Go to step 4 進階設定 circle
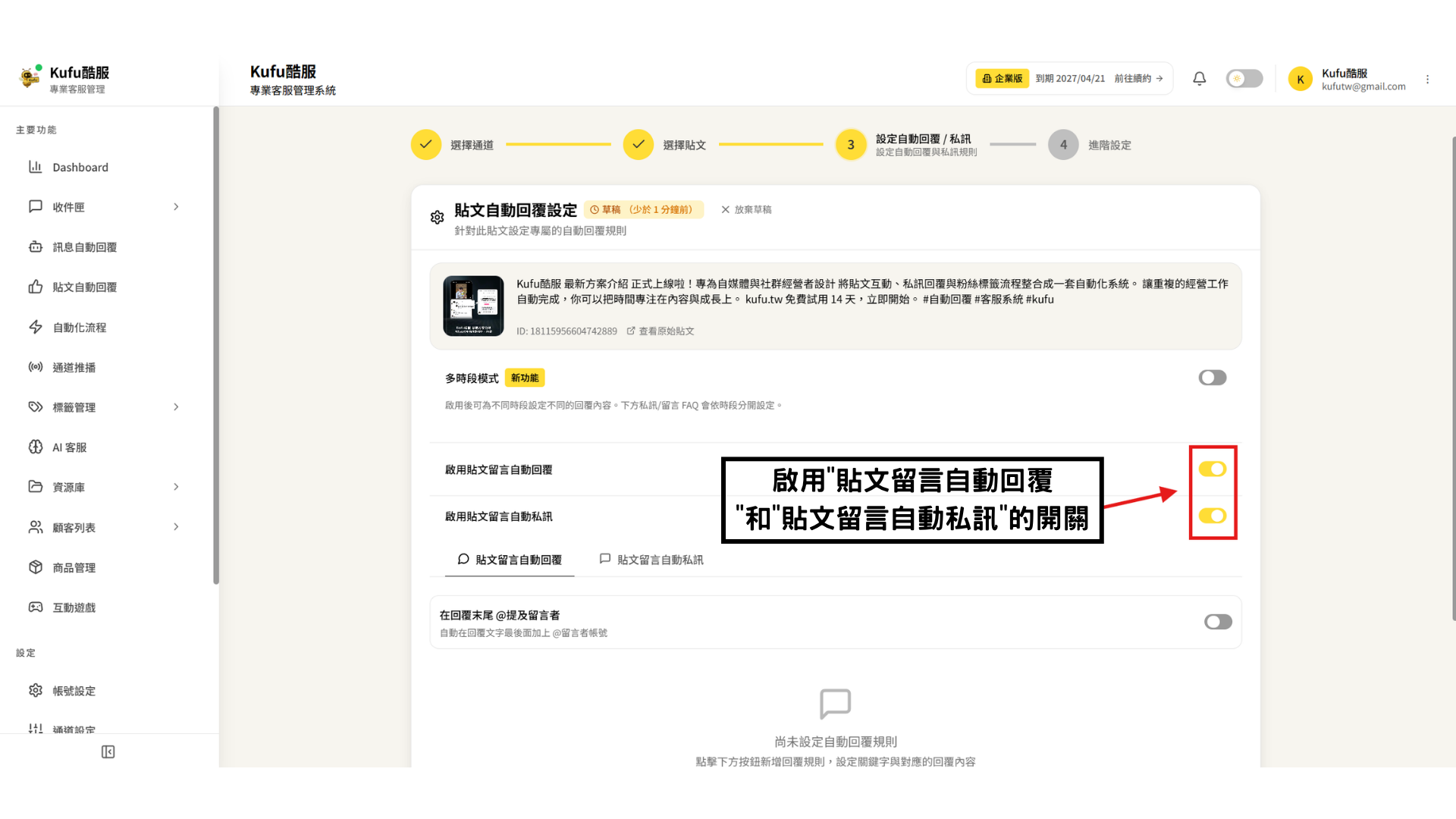This screenshot has width=1456, height=819. coord(1063,144)
